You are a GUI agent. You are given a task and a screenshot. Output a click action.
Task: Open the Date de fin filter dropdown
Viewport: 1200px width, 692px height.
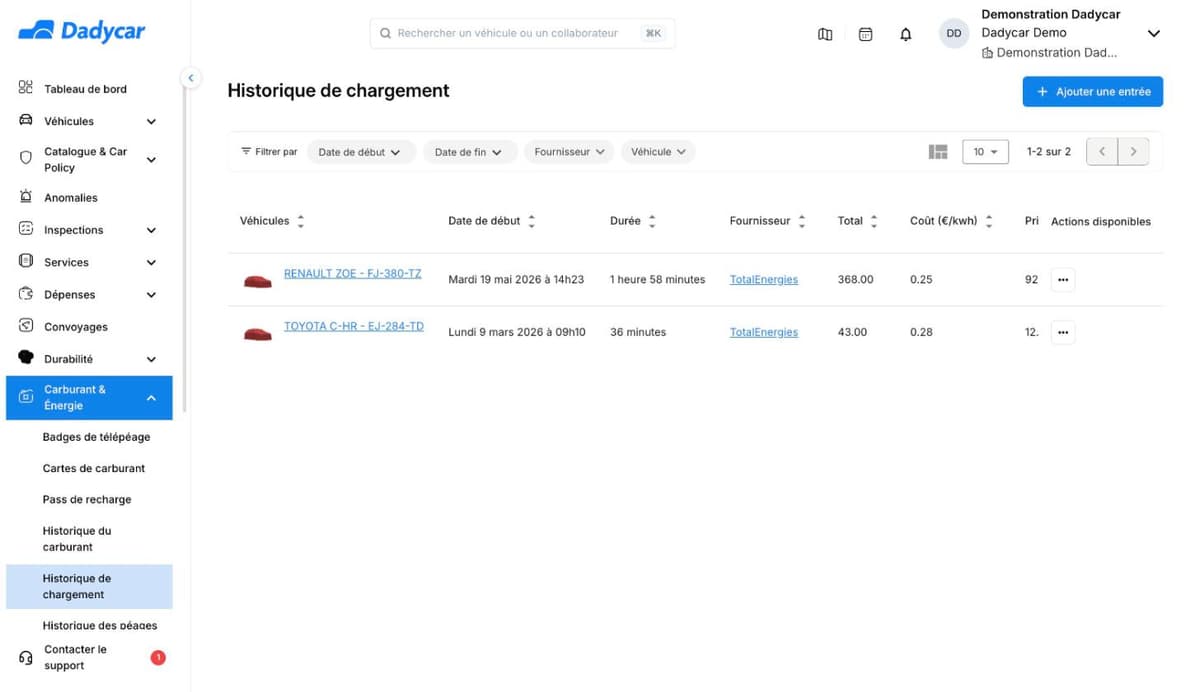point(469,152)
